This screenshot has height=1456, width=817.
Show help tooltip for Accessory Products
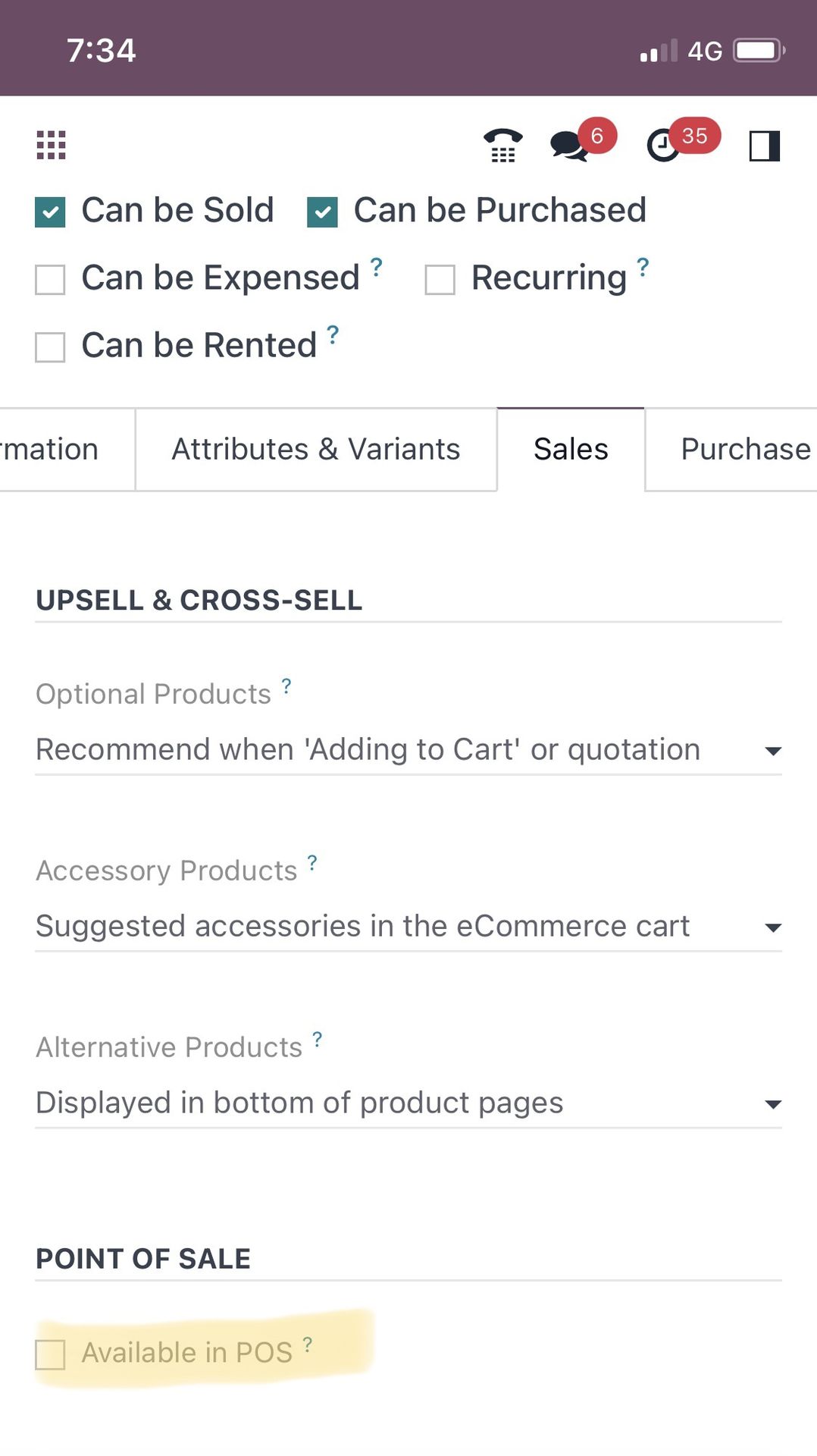(312, 862)
